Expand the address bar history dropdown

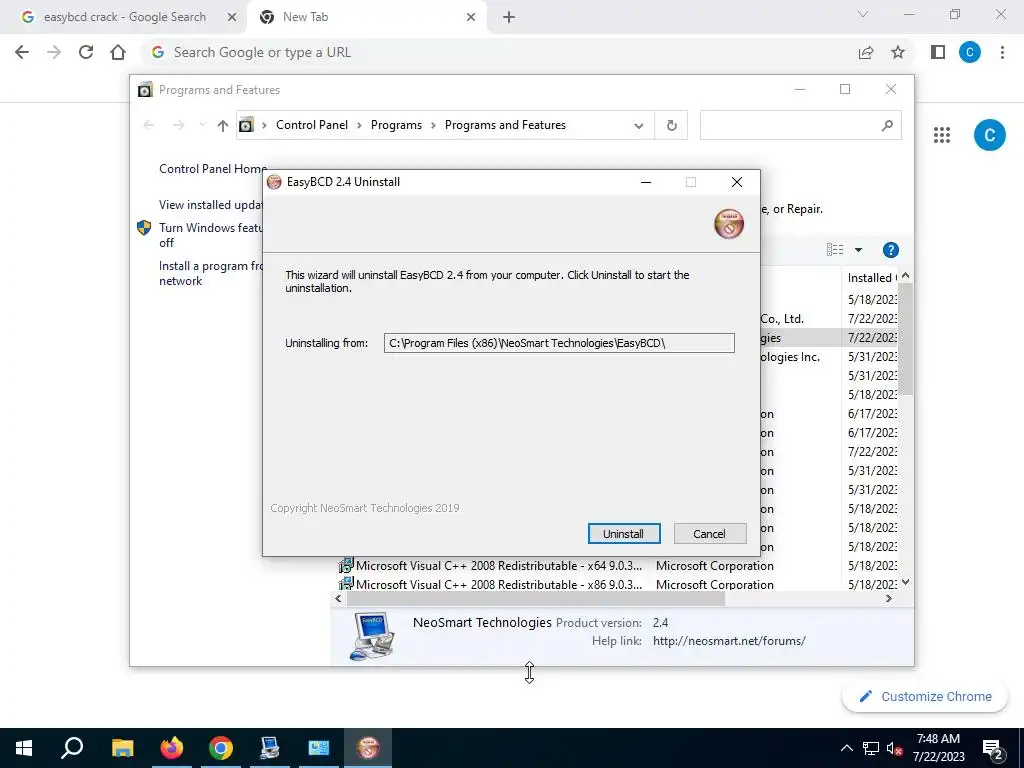(639, 125)
